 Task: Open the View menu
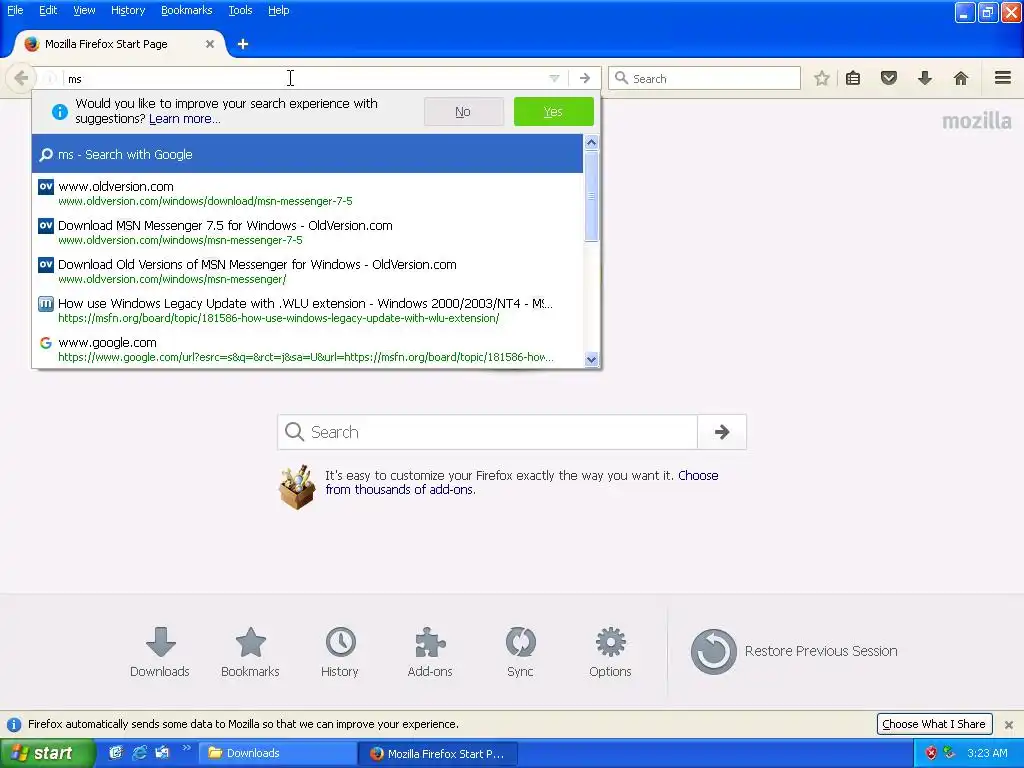[84, 10]
